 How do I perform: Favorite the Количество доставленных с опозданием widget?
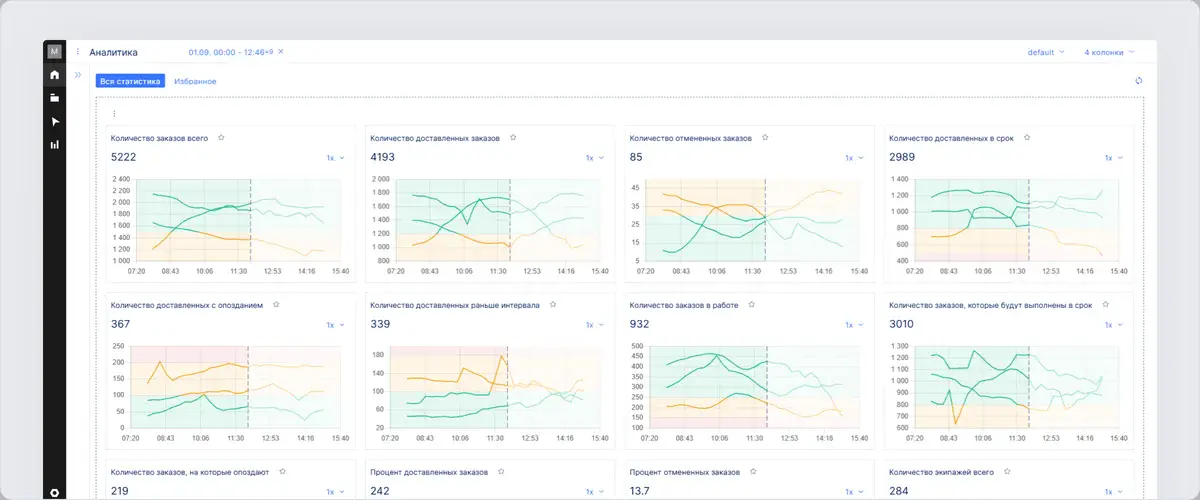click(276, 305)
